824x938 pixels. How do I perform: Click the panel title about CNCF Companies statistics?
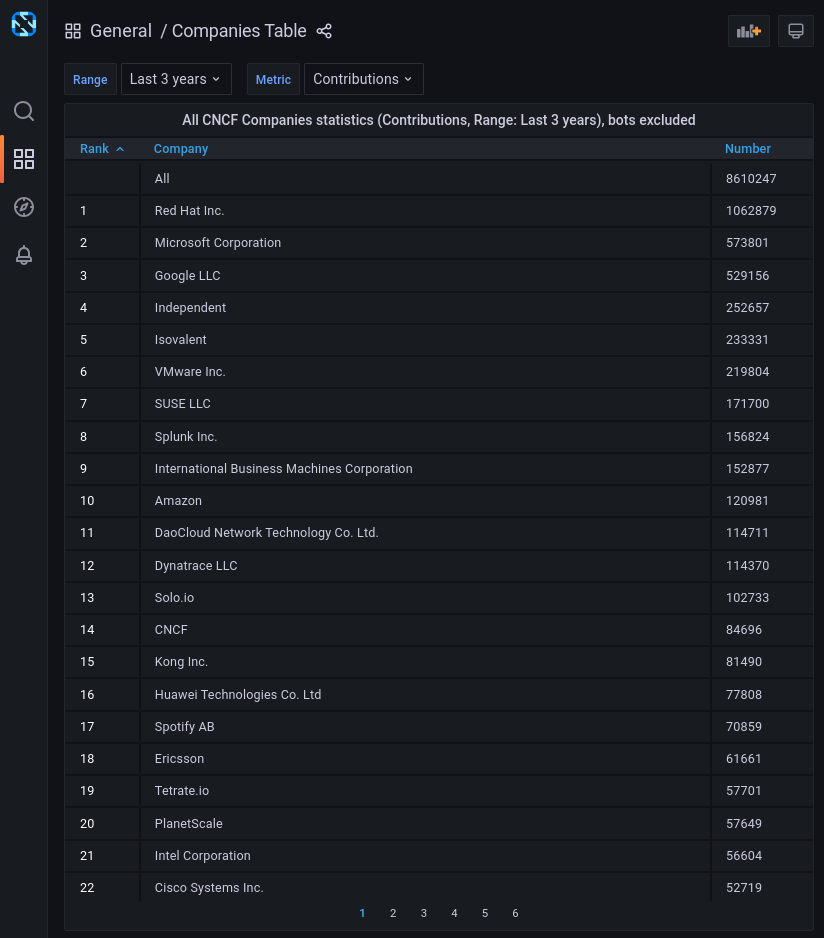439,120
